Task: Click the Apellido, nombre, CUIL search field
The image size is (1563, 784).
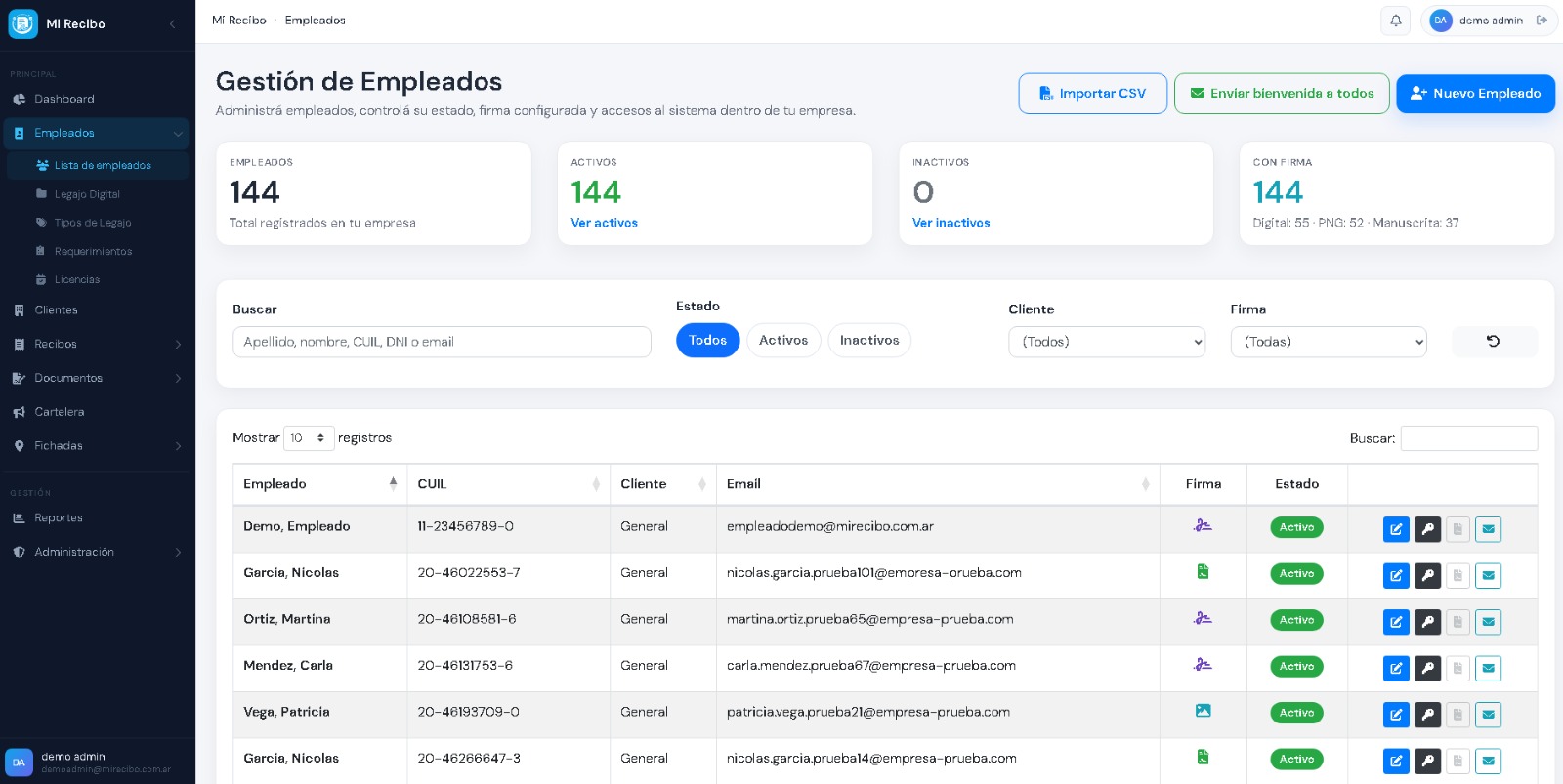Action: click(442, 342)
